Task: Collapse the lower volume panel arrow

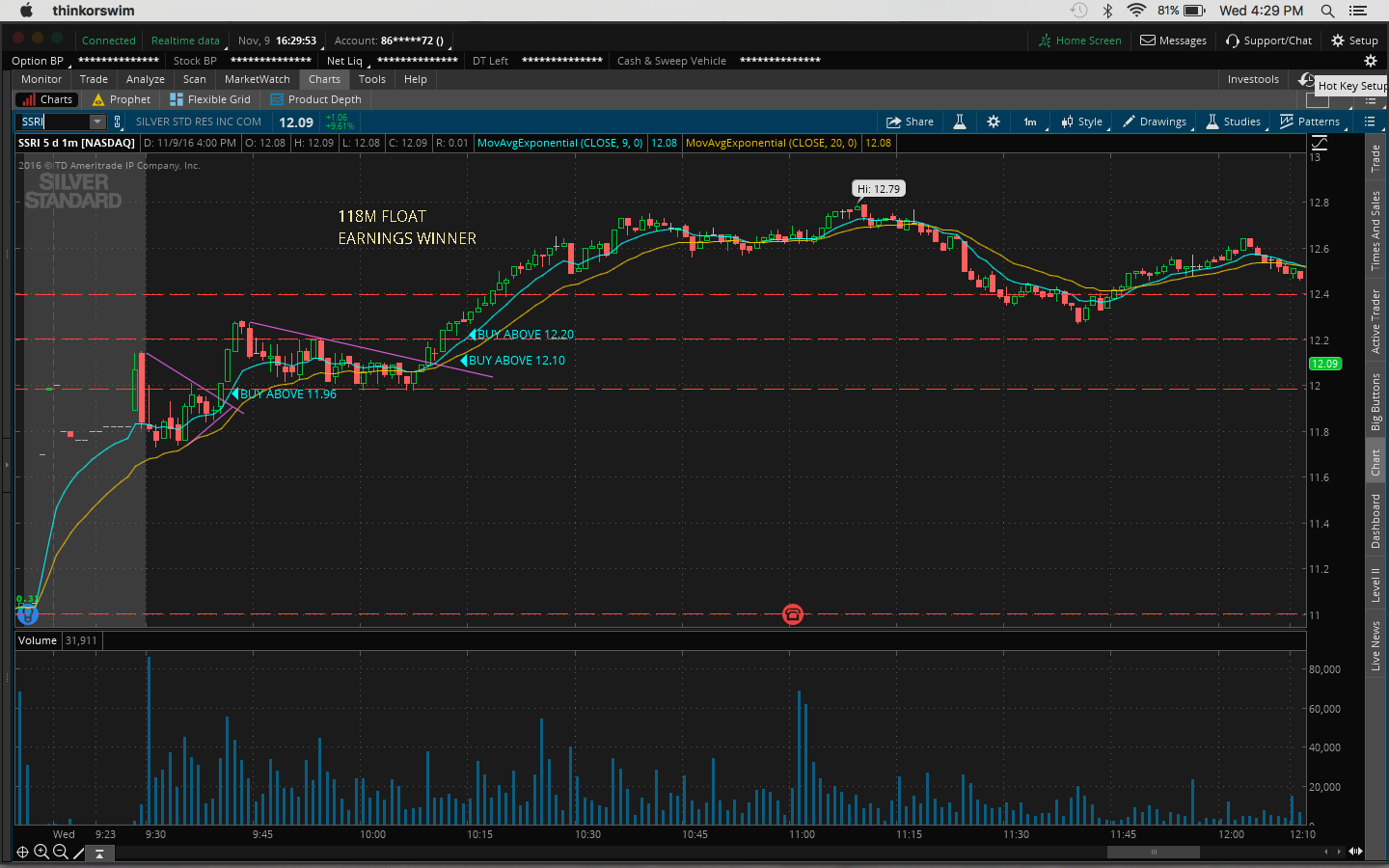Action: pos(99,853)
